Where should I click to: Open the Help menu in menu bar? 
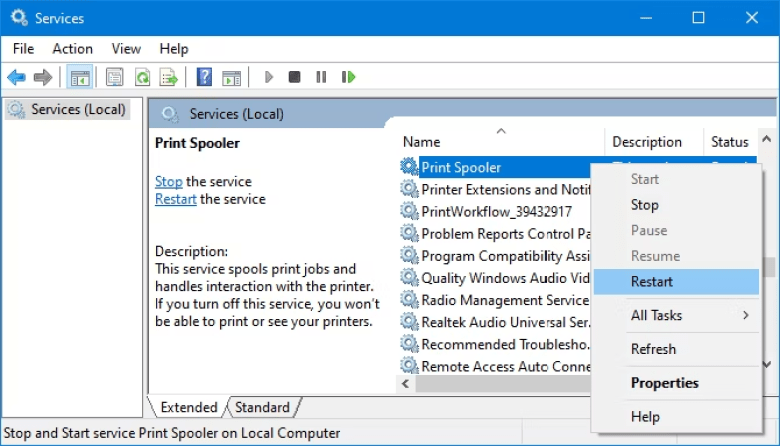(x=174, y=49)
